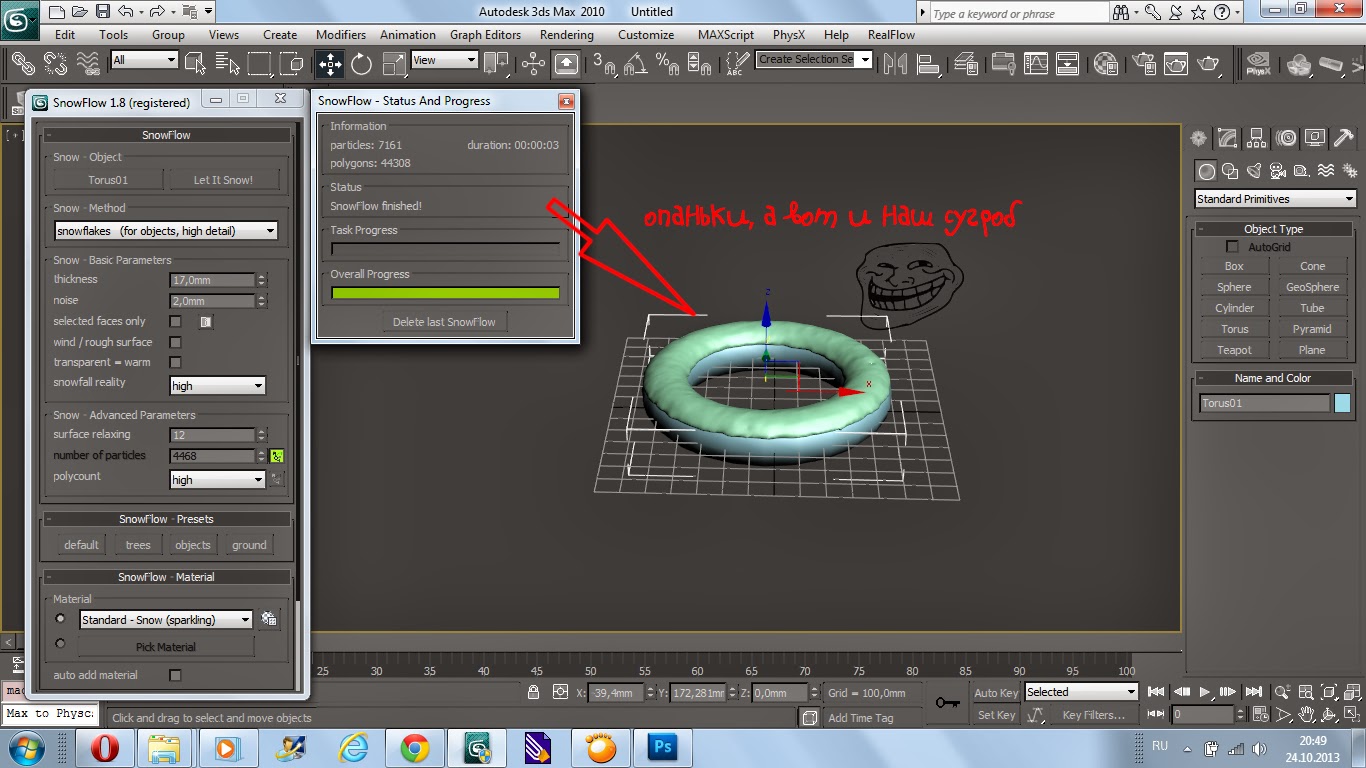This screenshot has width=1366, height=768.
Task: Activate the Select and Move tool
Action: pos(329,64)
